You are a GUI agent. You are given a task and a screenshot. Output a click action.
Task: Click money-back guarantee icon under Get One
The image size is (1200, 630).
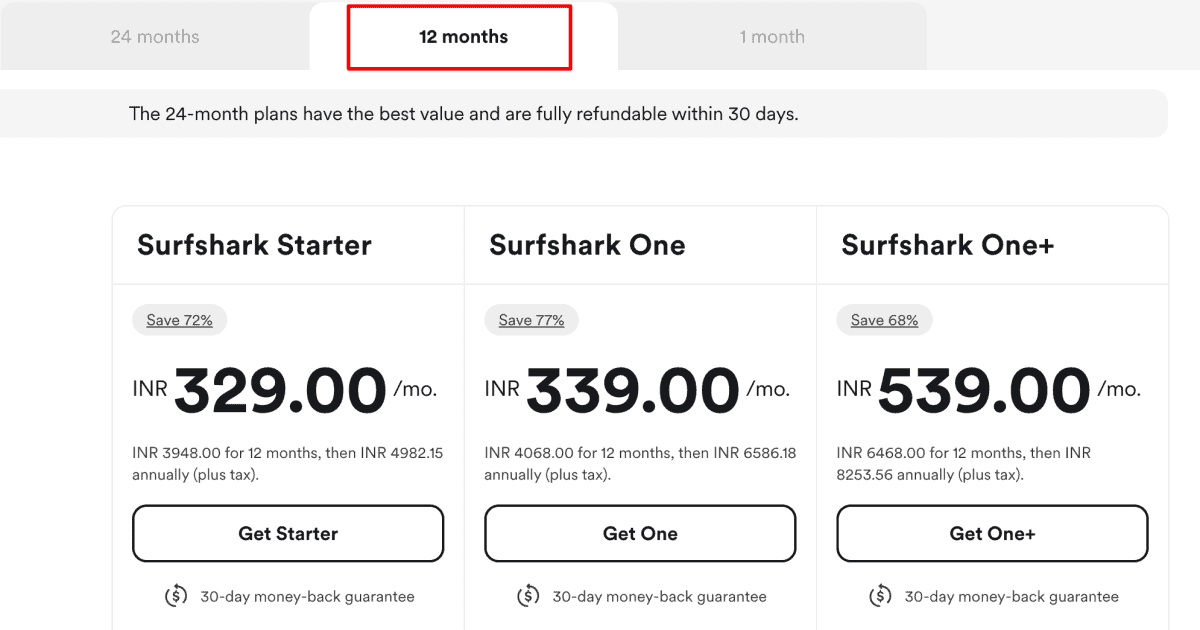(528, 597)
